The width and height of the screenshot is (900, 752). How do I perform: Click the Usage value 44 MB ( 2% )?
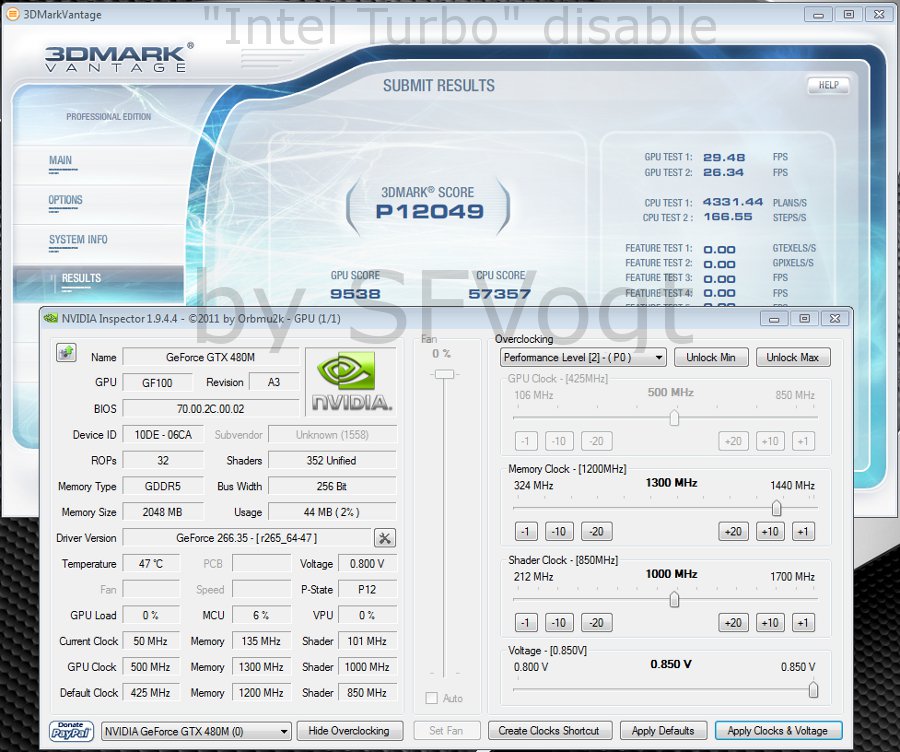click(x=332, y=512)
